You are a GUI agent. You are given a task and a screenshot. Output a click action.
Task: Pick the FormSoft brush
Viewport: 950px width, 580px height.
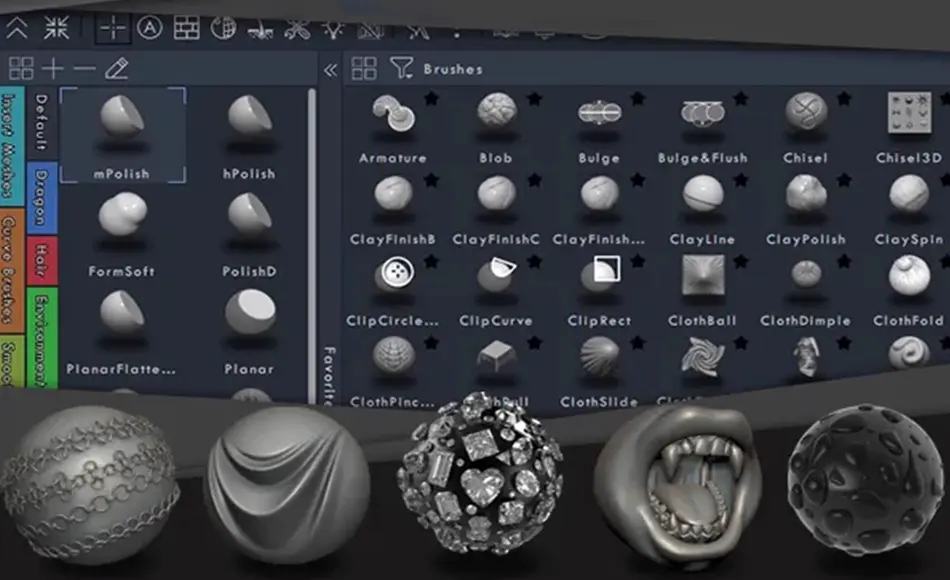pyautogui.click(x=122, y=234)
